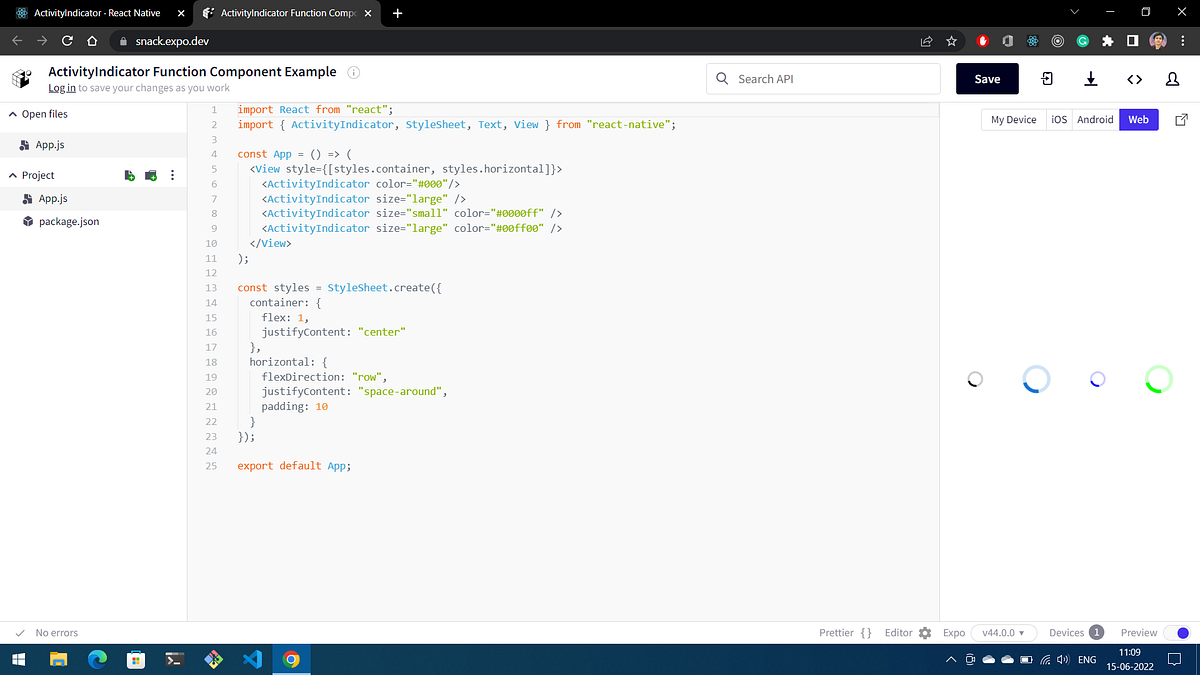Image resolution: width=1200 pixels, height=675 pixels.
Task: Click the download project icon
Action: coord(1090,78)
